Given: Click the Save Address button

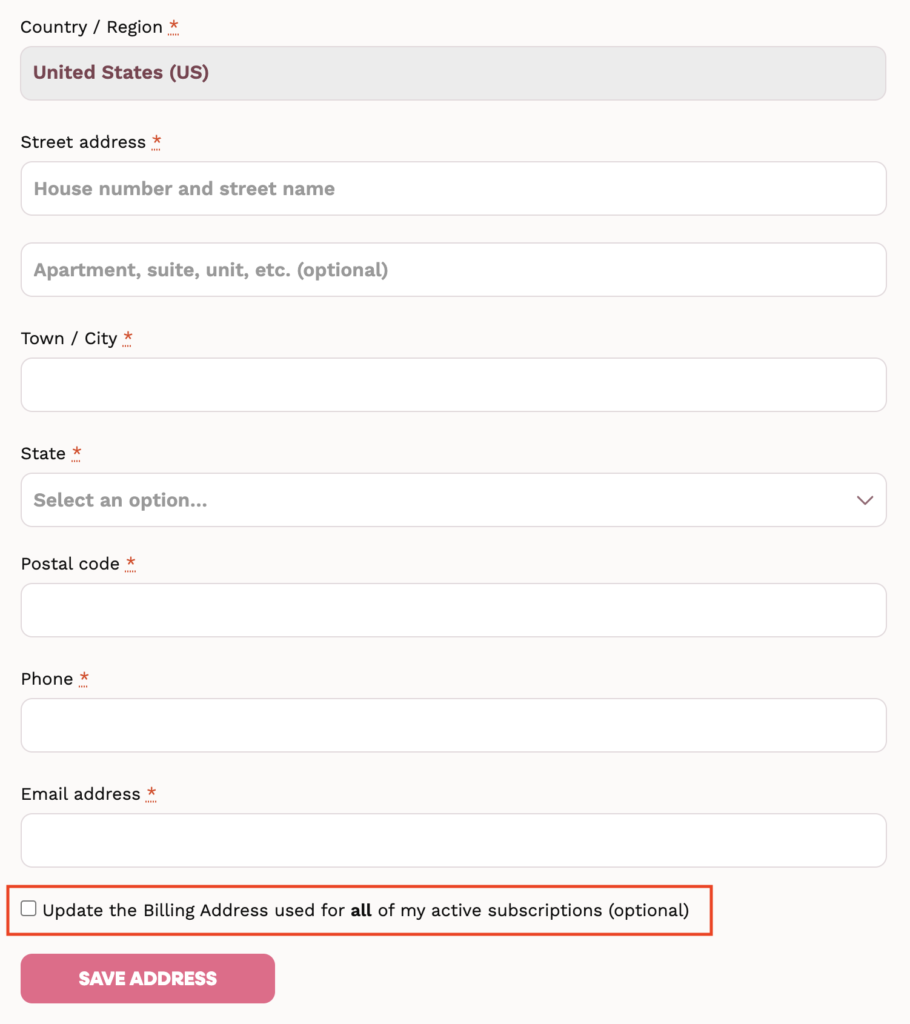Looking at the screenshot, I should [148, 978].
